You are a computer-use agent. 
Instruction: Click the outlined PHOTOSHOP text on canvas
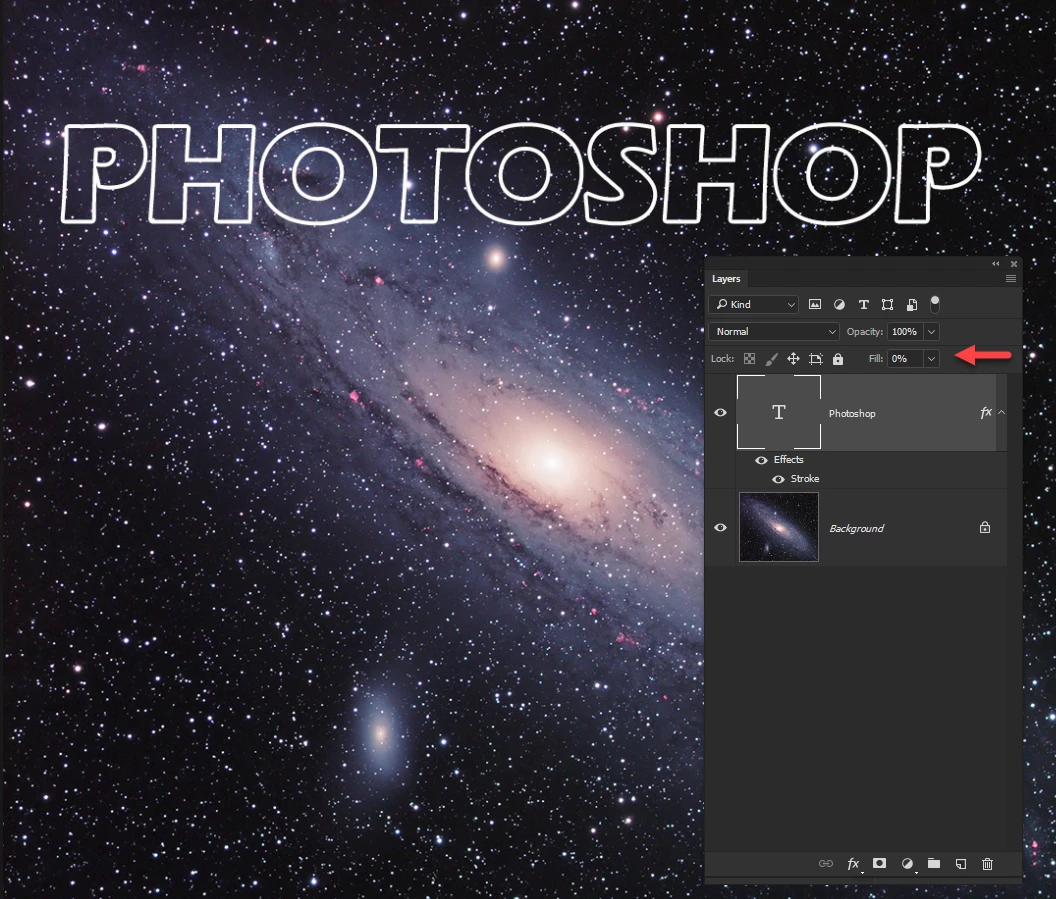click(522, 173)
